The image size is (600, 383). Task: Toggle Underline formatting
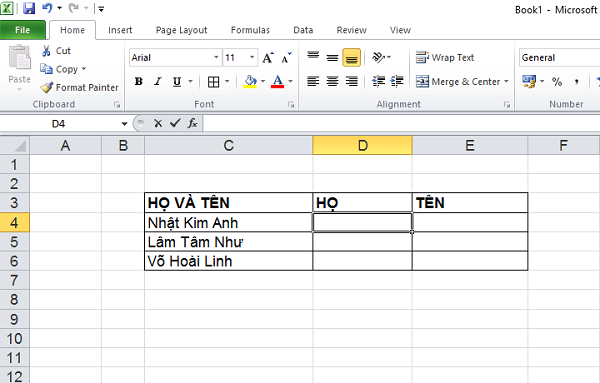pos(177,81)
